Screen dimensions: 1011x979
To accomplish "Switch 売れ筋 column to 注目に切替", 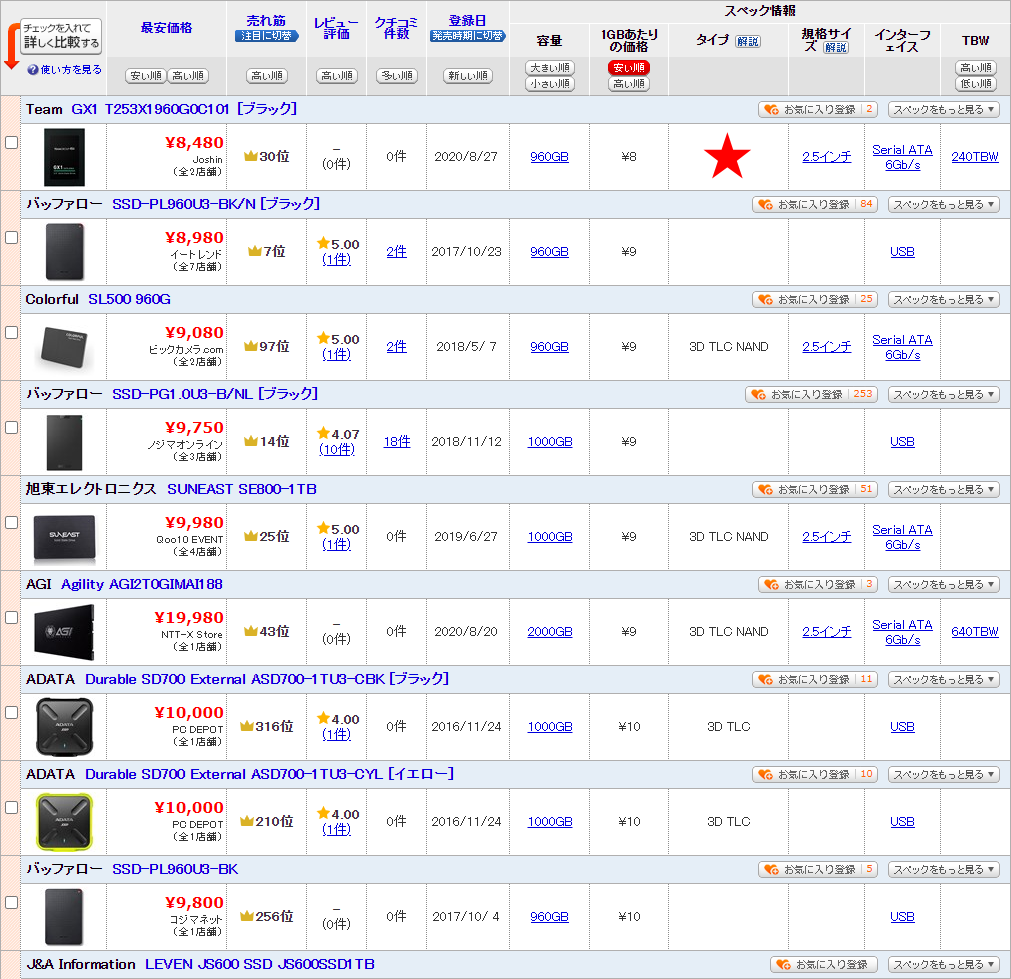I will click(266, 36).
